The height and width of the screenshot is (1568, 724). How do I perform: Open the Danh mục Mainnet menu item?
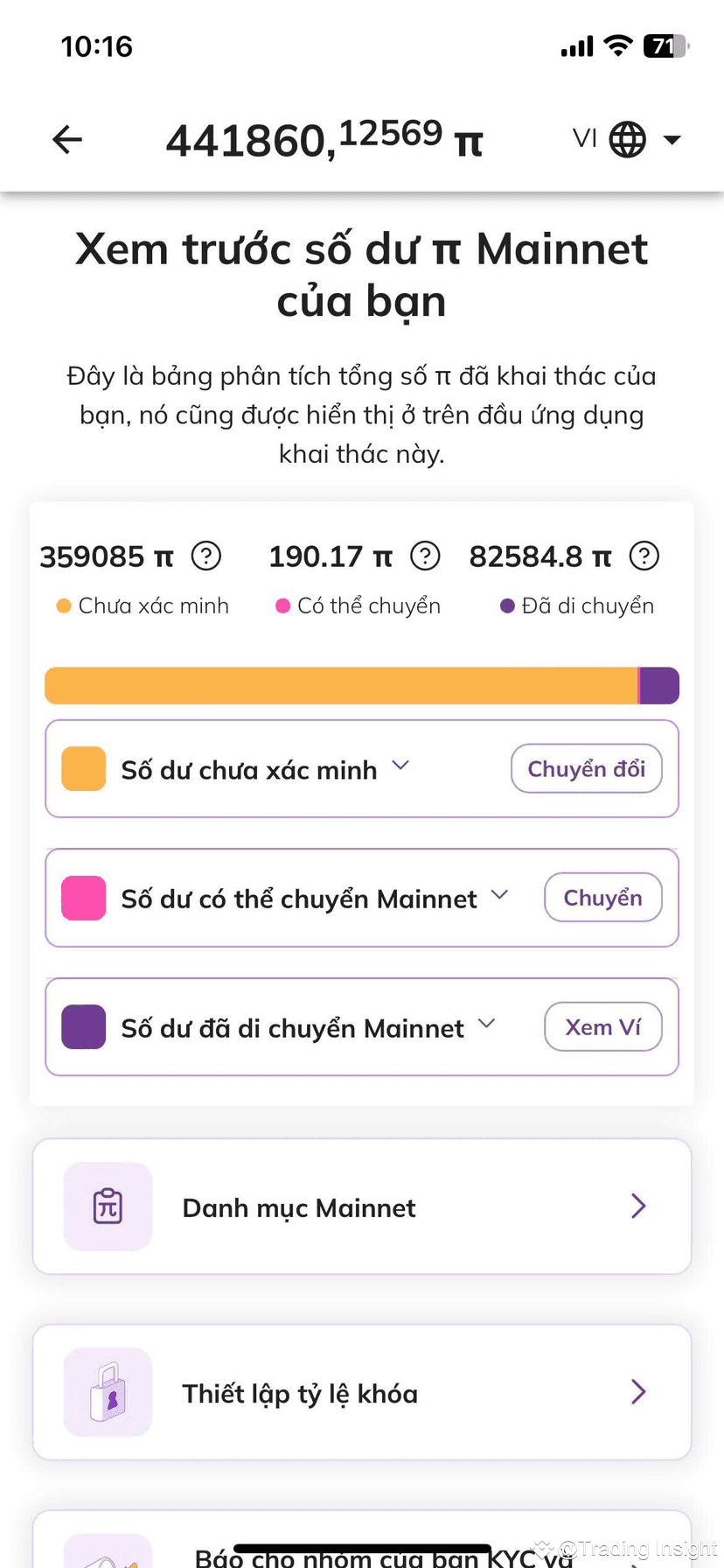pyautogui.click(x=362, y=1207)
